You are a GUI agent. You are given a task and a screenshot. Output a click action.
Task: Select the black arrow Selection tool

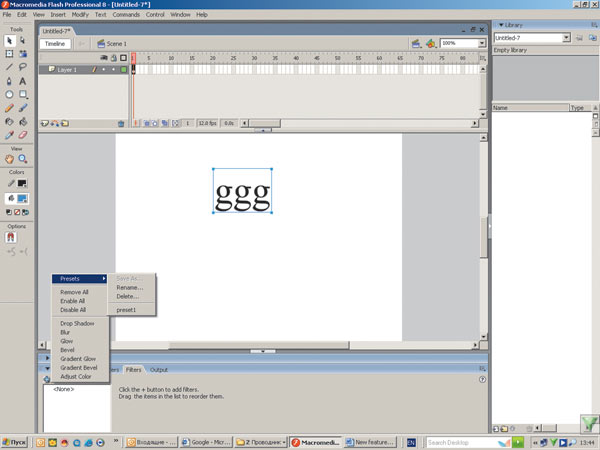click(x=9, y=39)
